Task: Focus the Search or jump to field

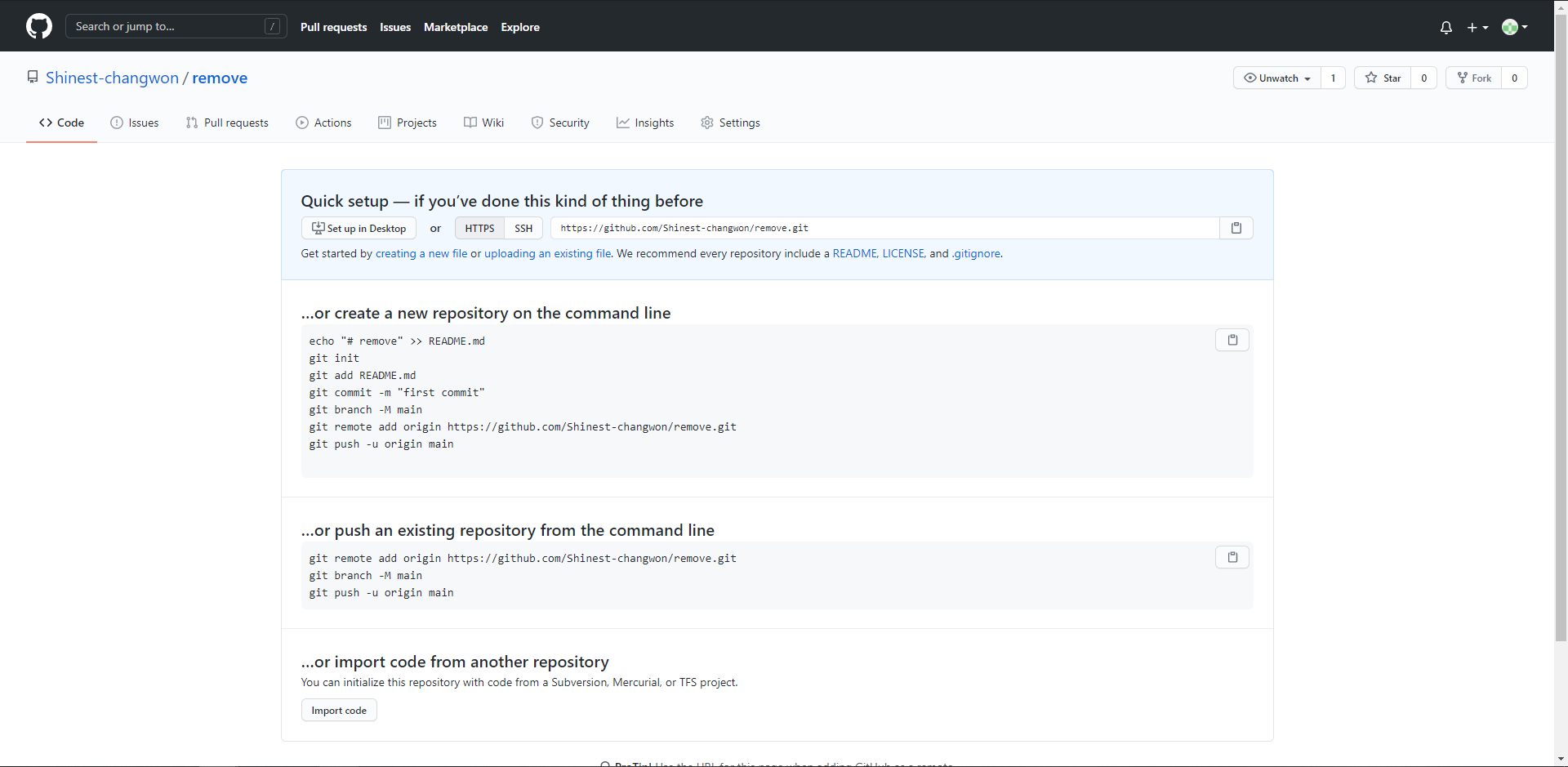Action: 176,26
